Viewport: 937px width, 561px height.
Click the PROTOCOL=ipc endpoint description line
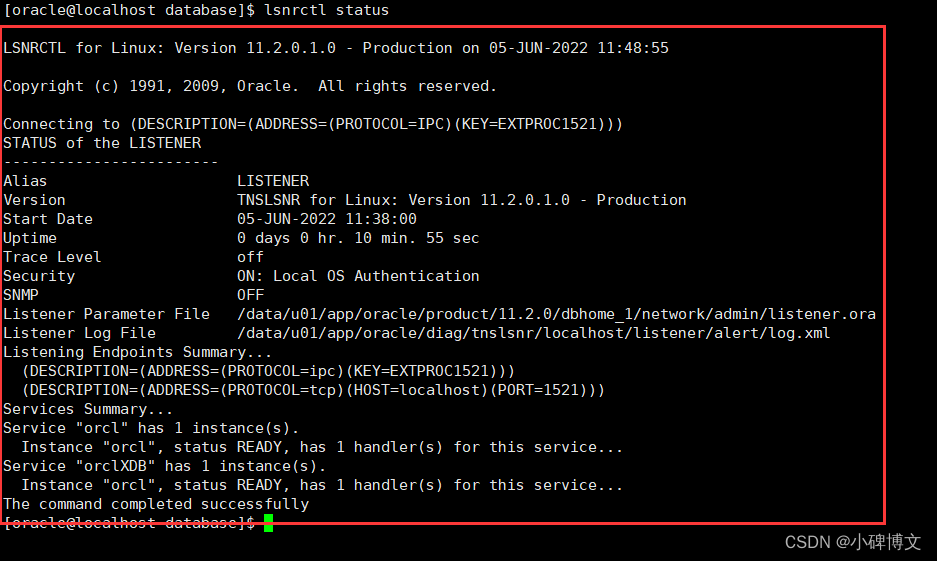268,371
